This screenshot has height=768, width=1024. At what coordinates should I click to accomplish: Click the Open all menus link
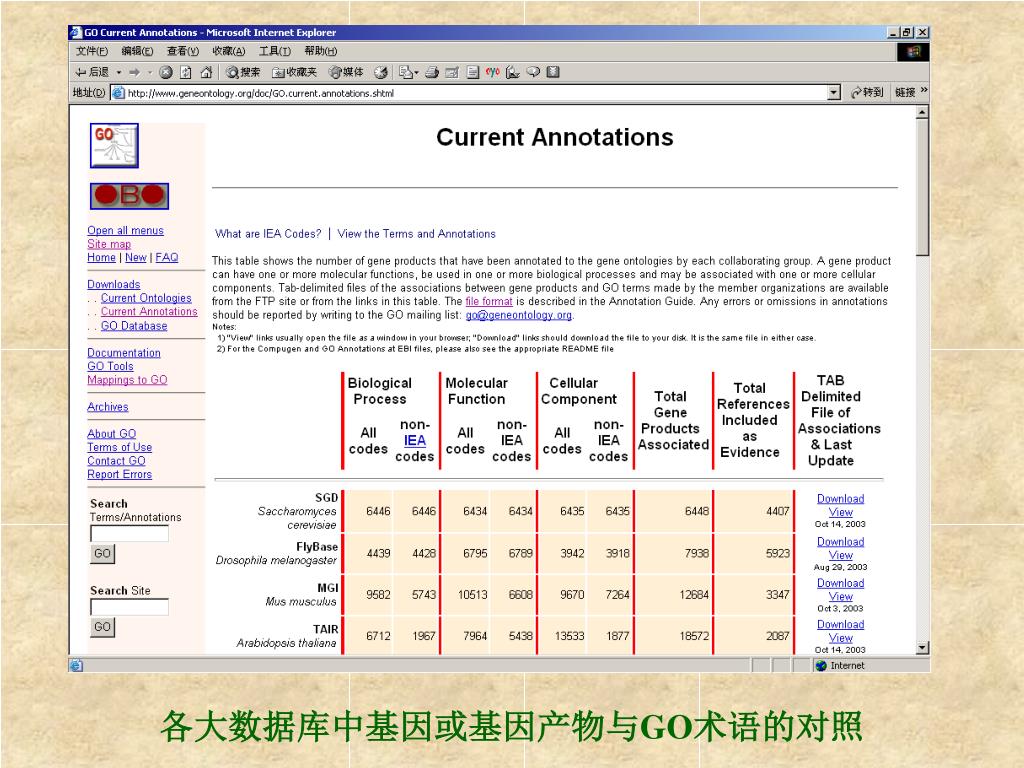[125, 231]
